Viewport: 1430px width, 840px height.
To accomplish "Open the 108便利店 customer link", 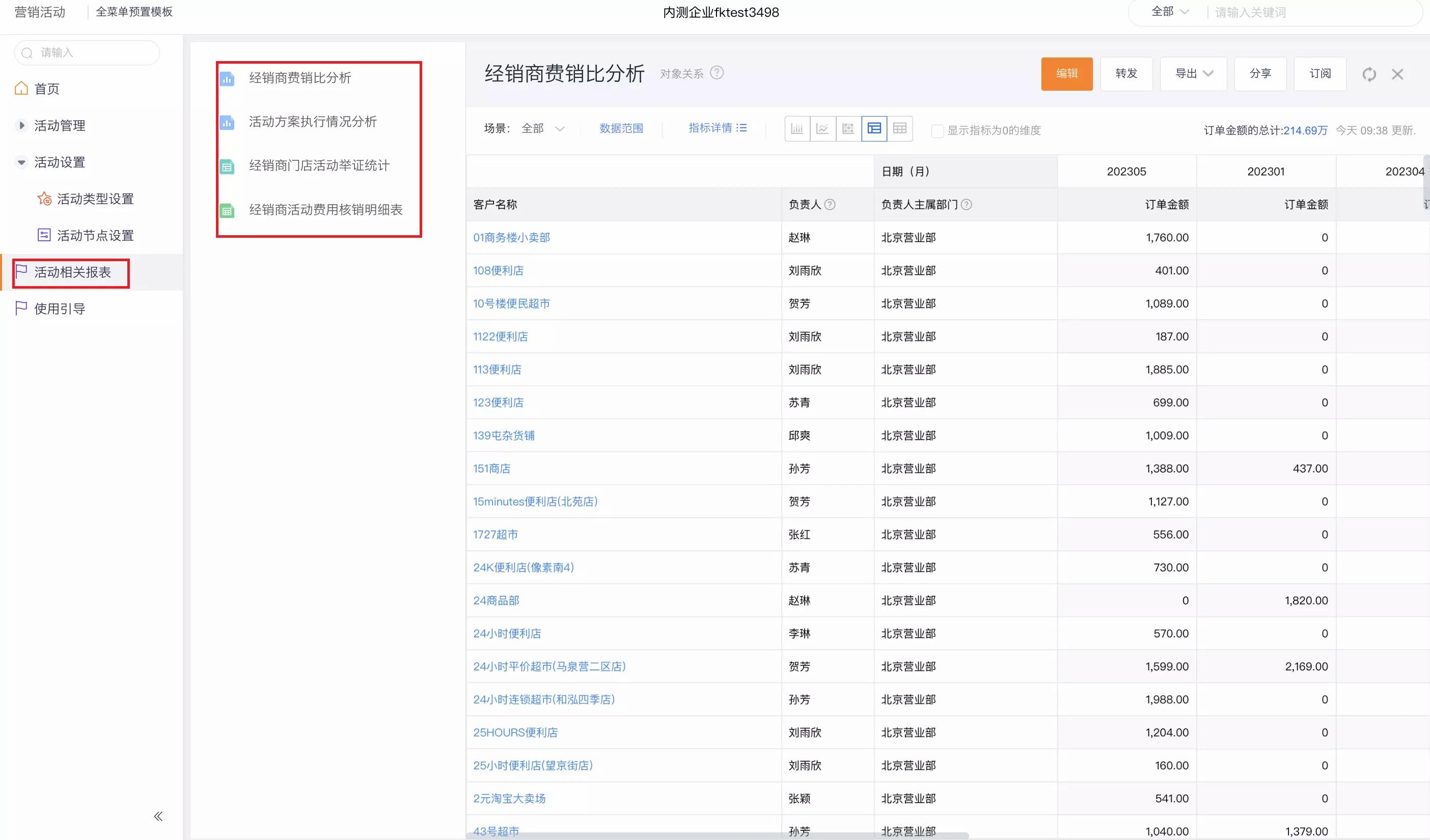I will (x=499, y=270).
